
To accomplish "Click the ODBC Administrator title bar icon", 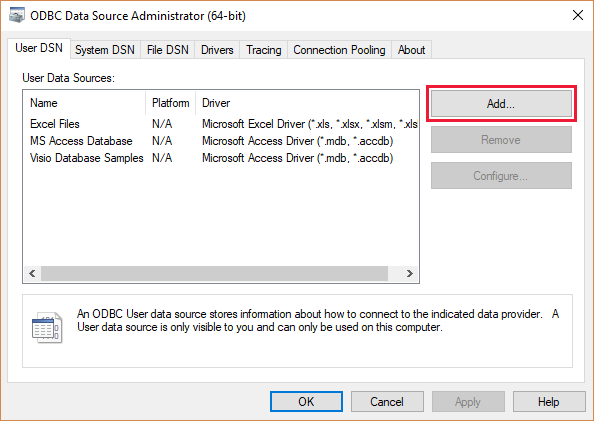I will [x=17, y=16].
